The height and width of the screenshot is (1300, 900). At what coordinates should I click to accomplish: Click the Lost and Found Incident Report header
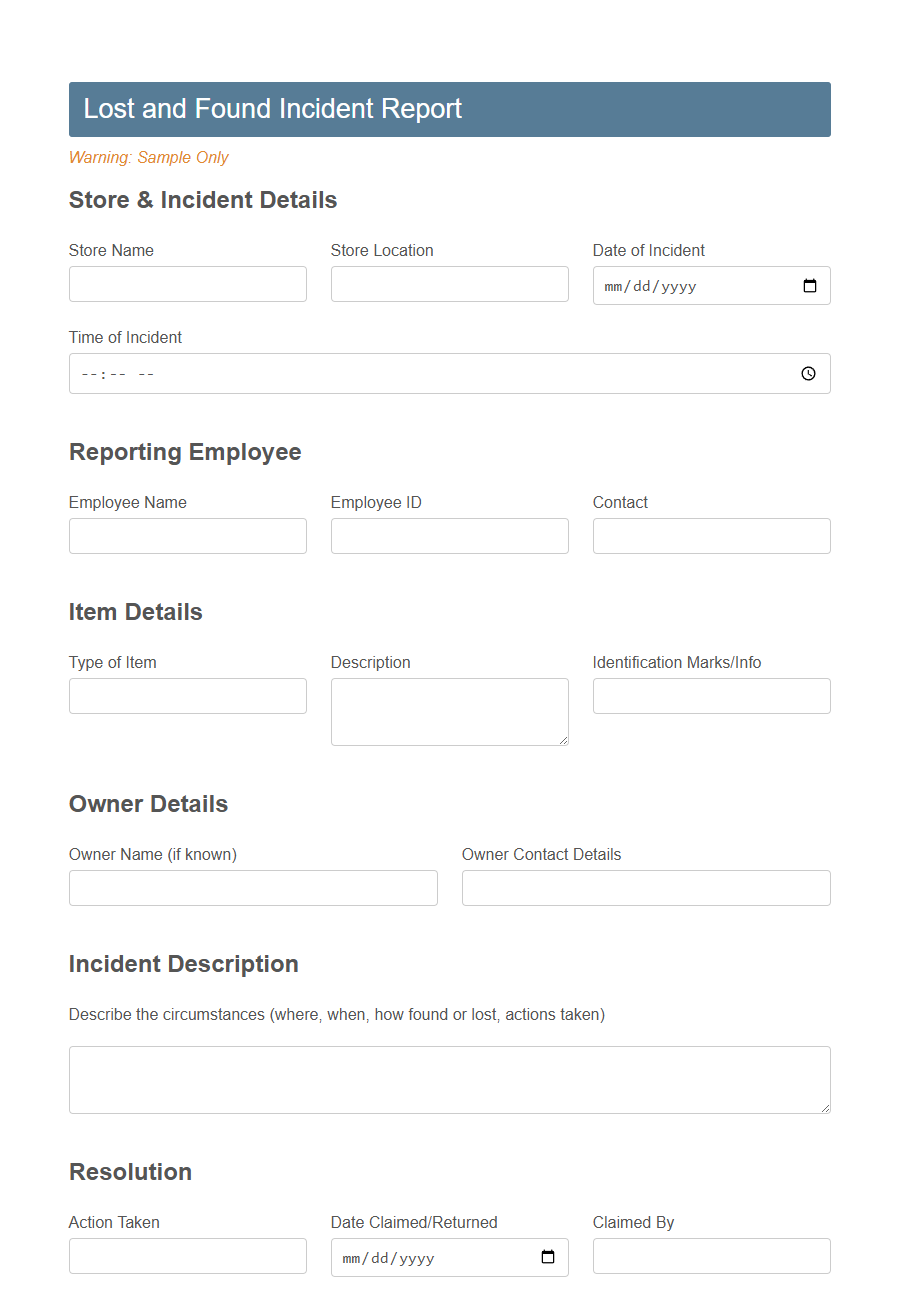pyautogui.click(x=272, y=108)
